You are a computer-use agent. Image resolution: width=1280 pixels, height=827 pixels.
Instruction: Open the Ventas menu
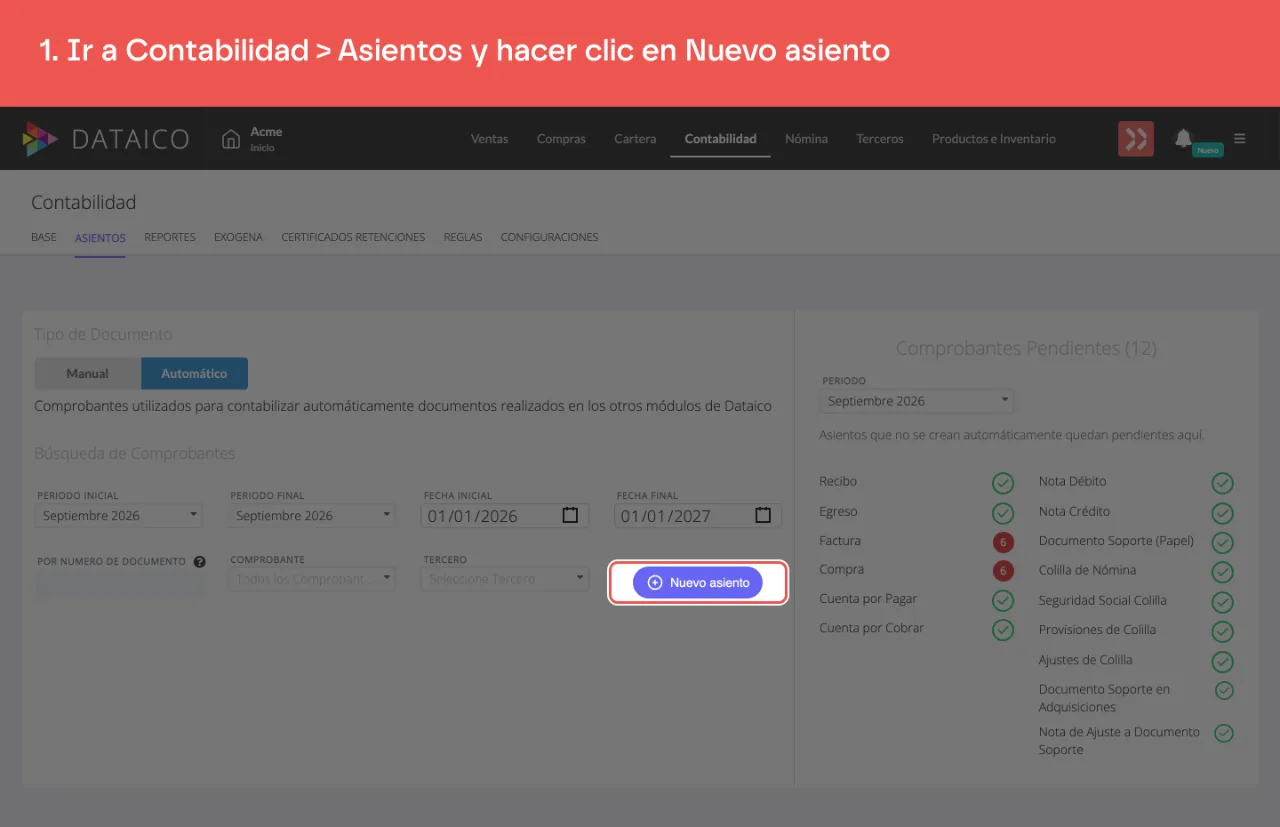coord(489,139)
